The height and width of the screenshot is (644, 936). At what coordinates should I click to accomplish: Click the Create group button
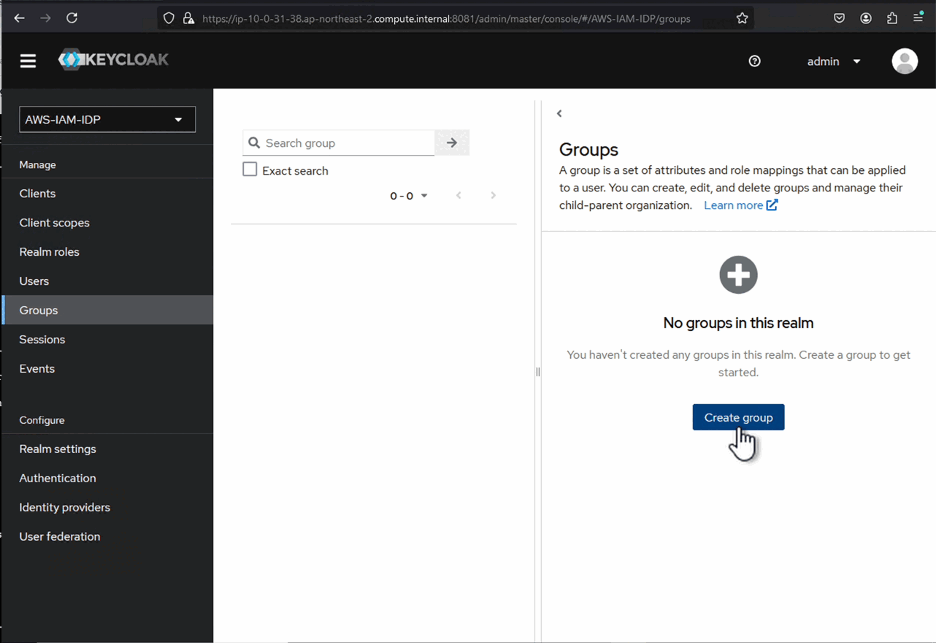pyautogui.click(x=738, y=417)
